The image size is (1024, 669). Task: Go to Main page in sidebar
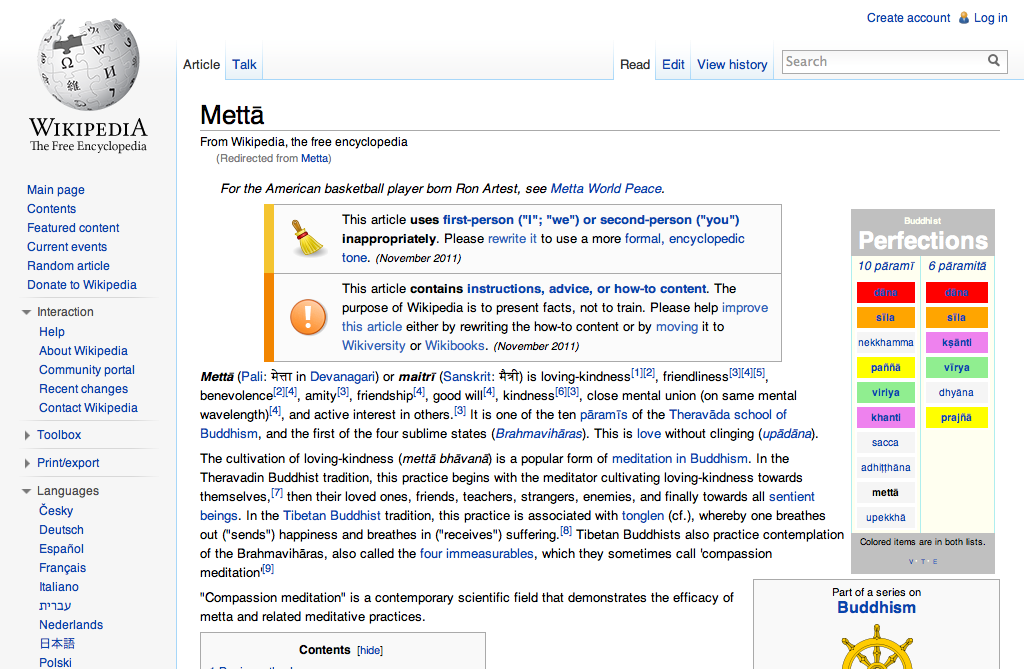[x=56, y=190]
